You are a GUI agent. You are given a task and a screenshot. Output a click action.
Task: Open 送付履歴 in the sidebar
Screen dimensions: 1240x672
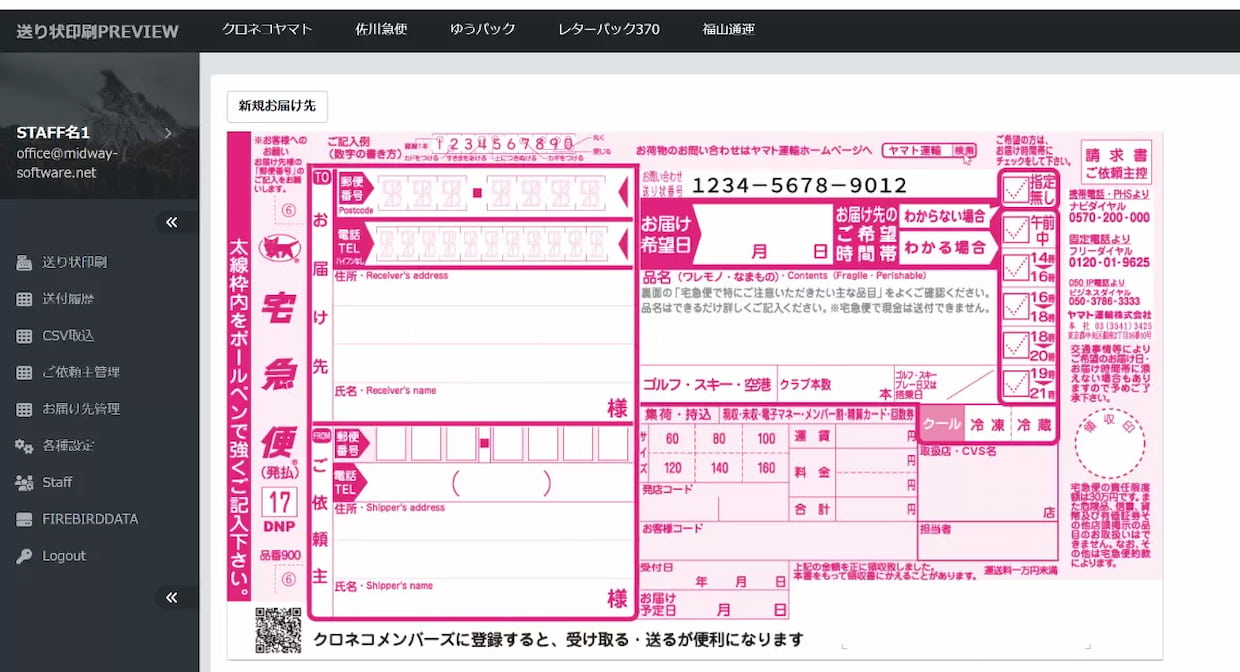[x=68, y=299]
